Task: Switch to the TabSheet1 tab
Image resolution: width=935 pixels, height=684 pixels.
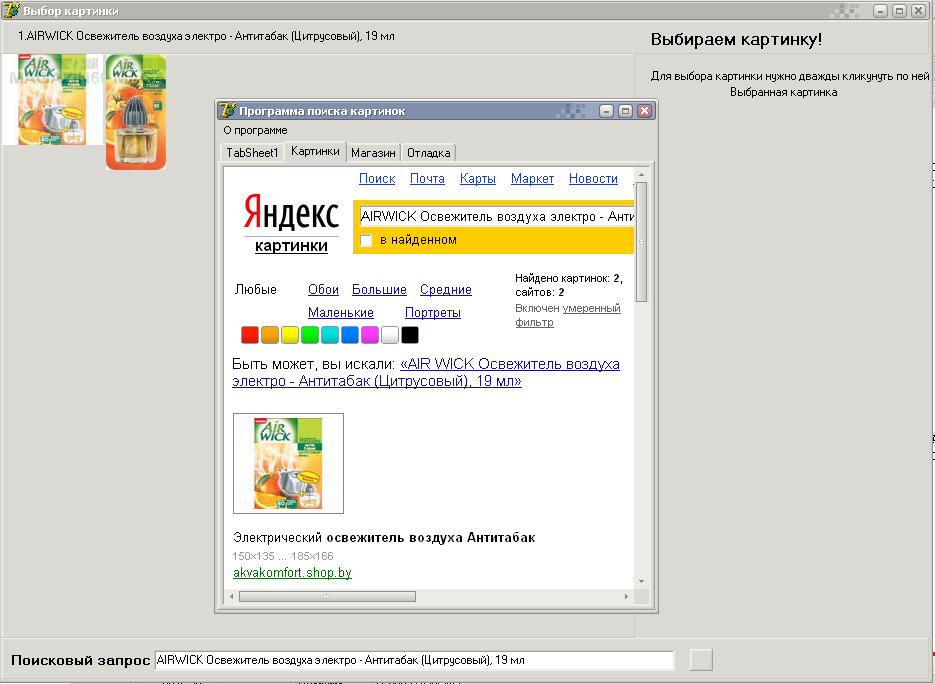Action: point(252,153)
